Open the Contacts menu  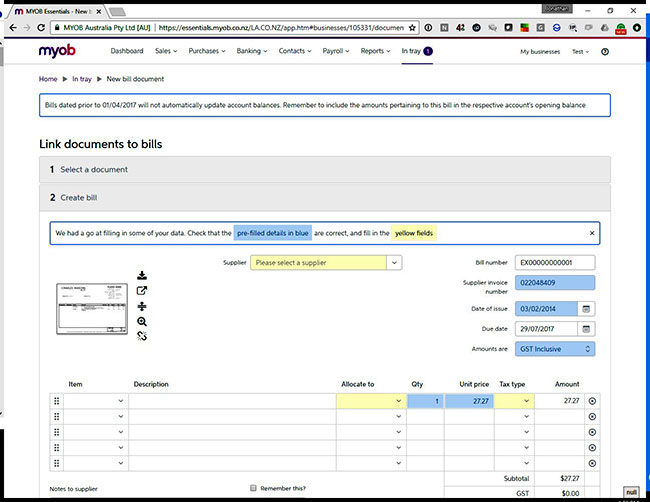click(x=295, y=51)
